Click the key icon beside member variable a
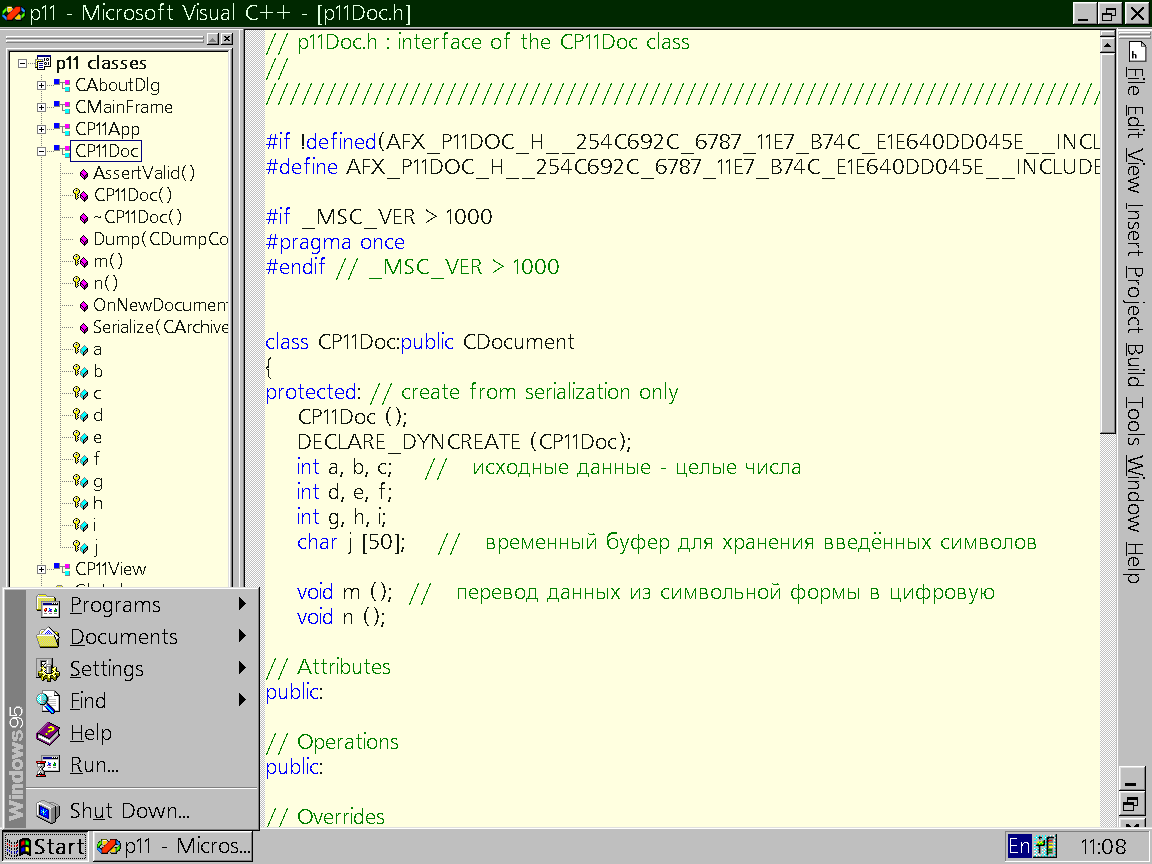The width and height of the screenshot is (1152, 864). click(81, 349)
